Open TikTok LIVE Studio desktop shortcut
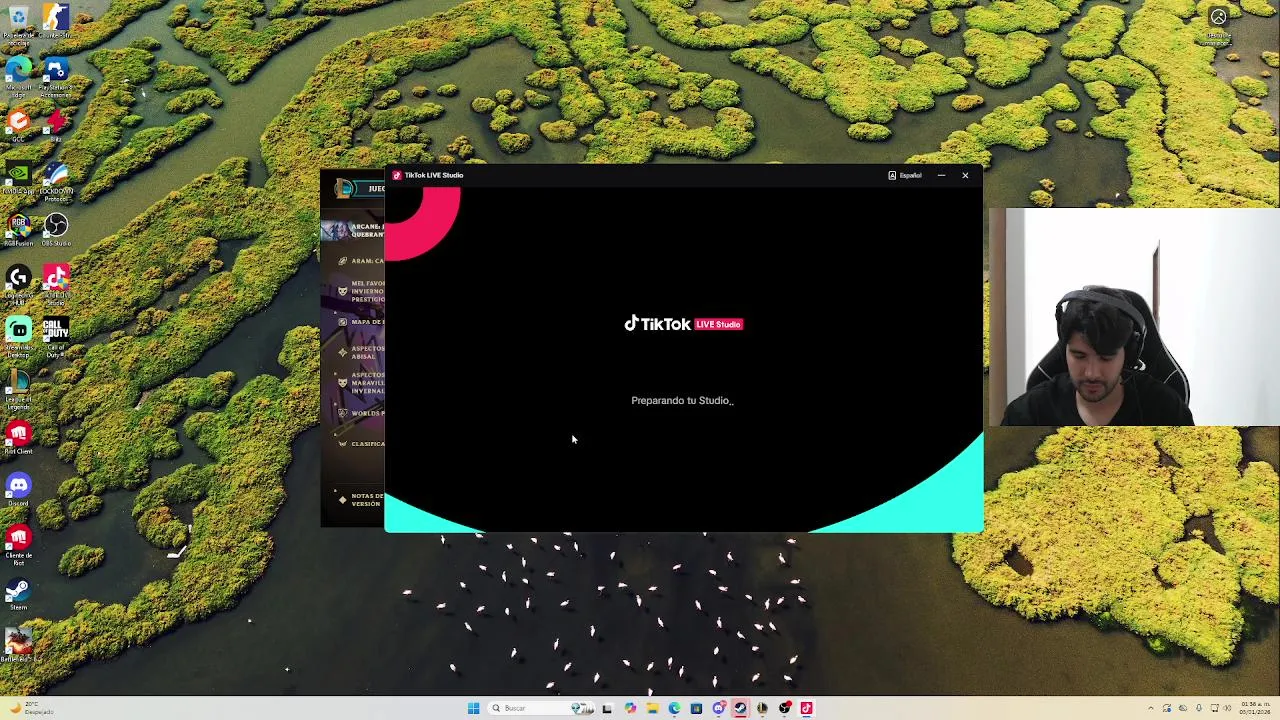The height and width of the screenshot is (720, 1280). [56, 283]
